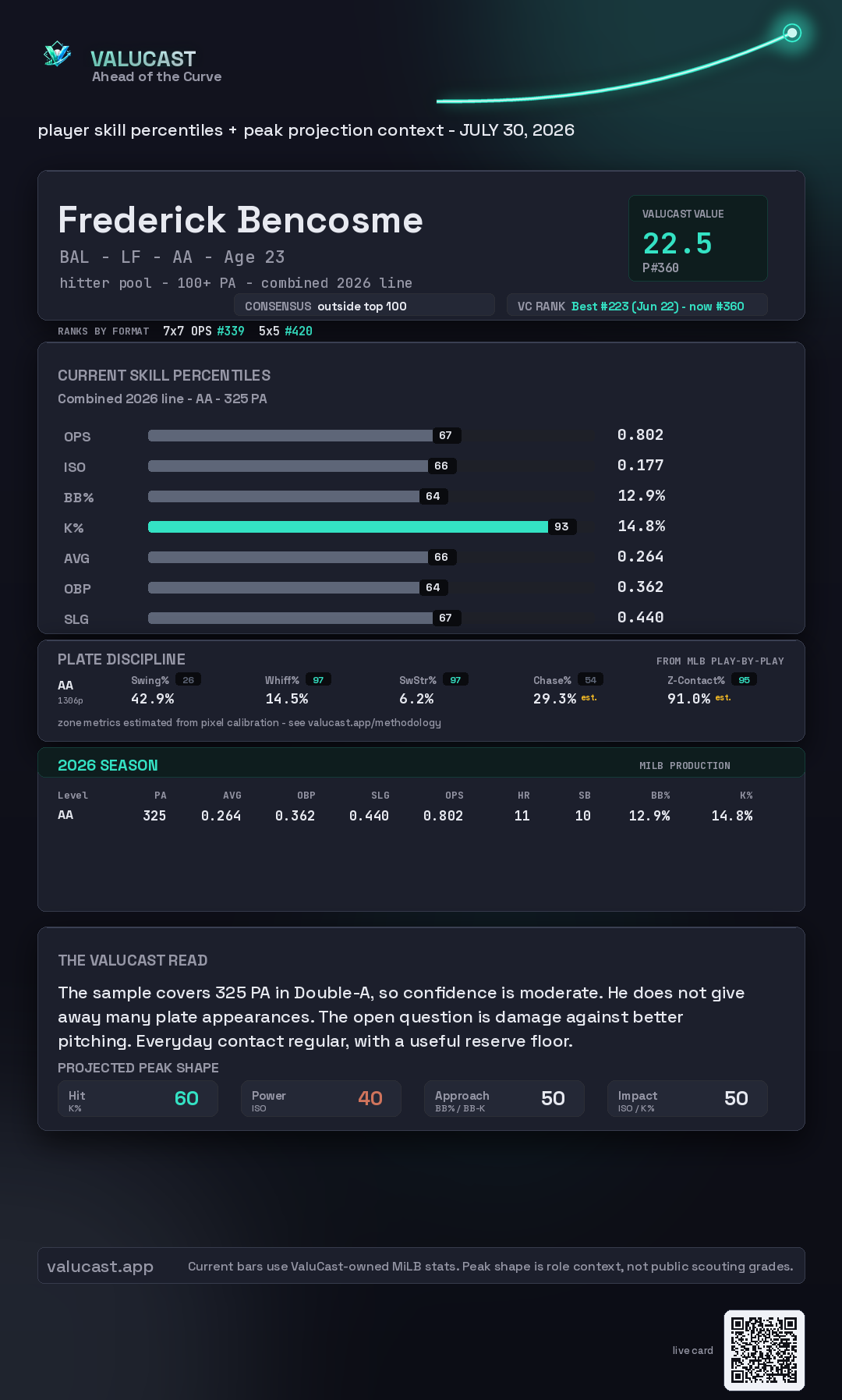Screen dimensions: 842x1400
Task: Select the Whiff% percentile badge 97
Action: [318, 680]
